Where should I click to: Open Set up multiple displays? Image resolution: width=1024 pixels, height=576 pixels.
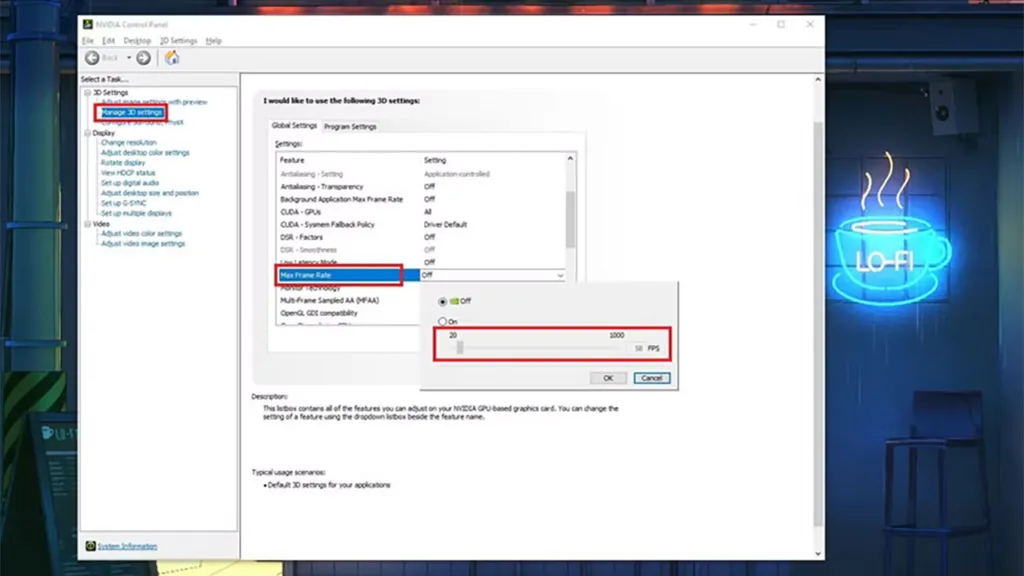pyautogui.click(x=136, y=214)
